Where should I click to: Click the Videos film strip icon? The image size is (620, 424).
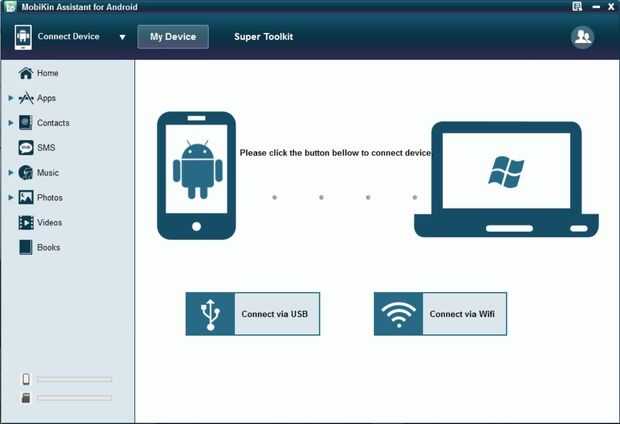[x=26, y=222]
